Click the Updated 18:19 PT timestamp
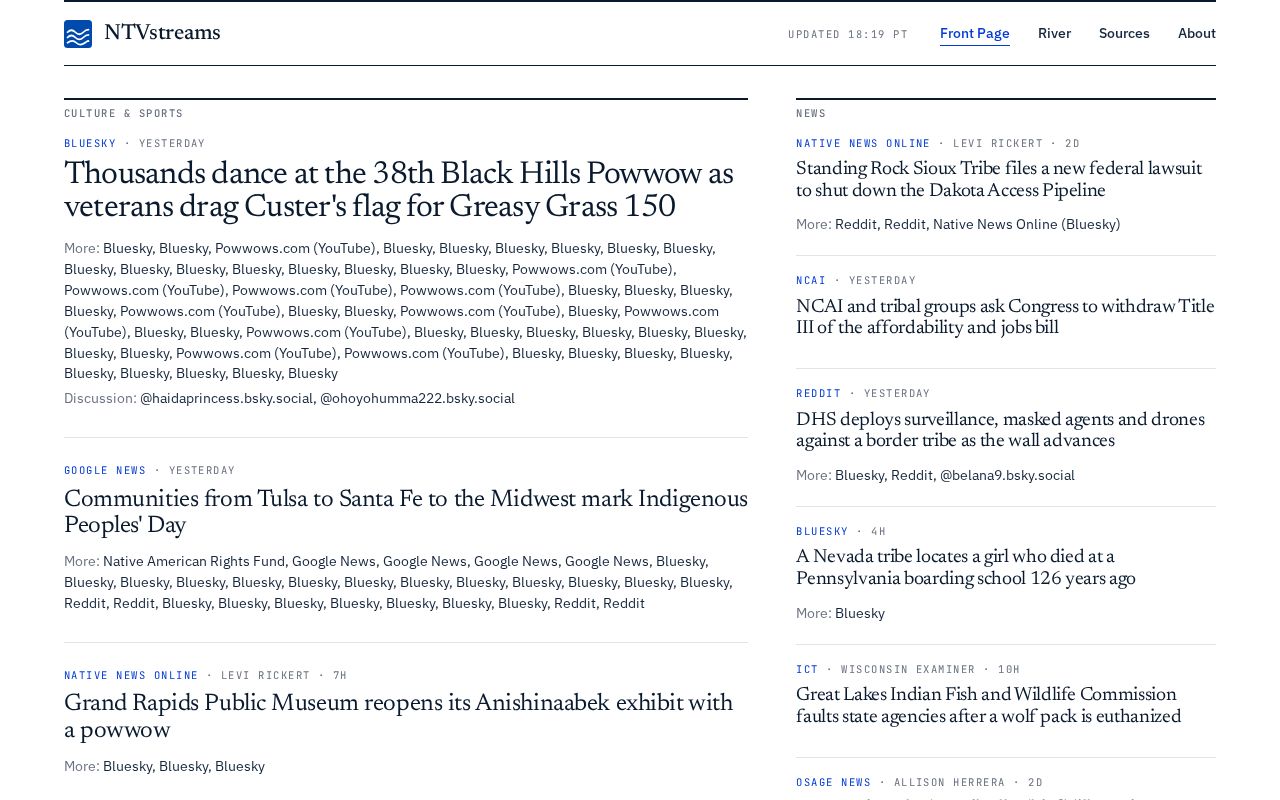This screenshot has height=800, width=1280. coord(848,34)
